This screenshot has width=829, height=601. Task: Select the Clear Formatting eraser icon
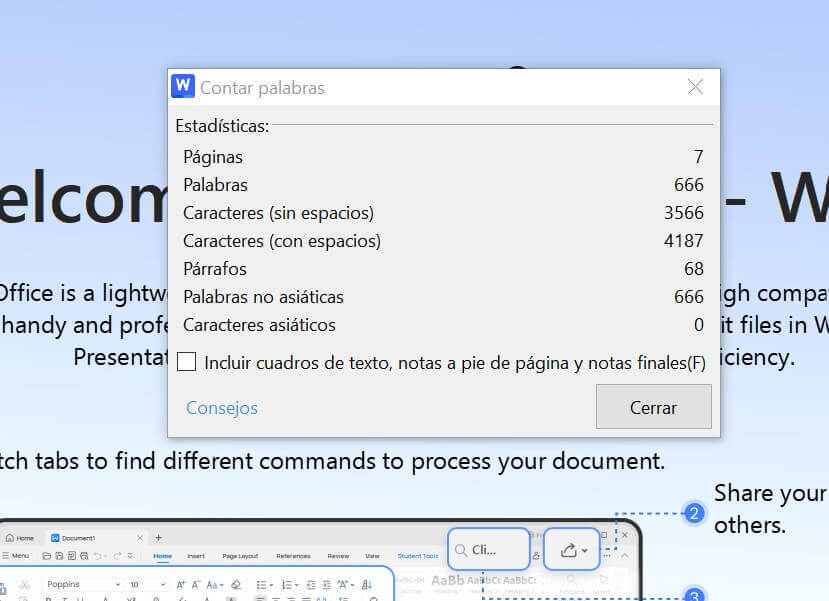coord(235,583)
